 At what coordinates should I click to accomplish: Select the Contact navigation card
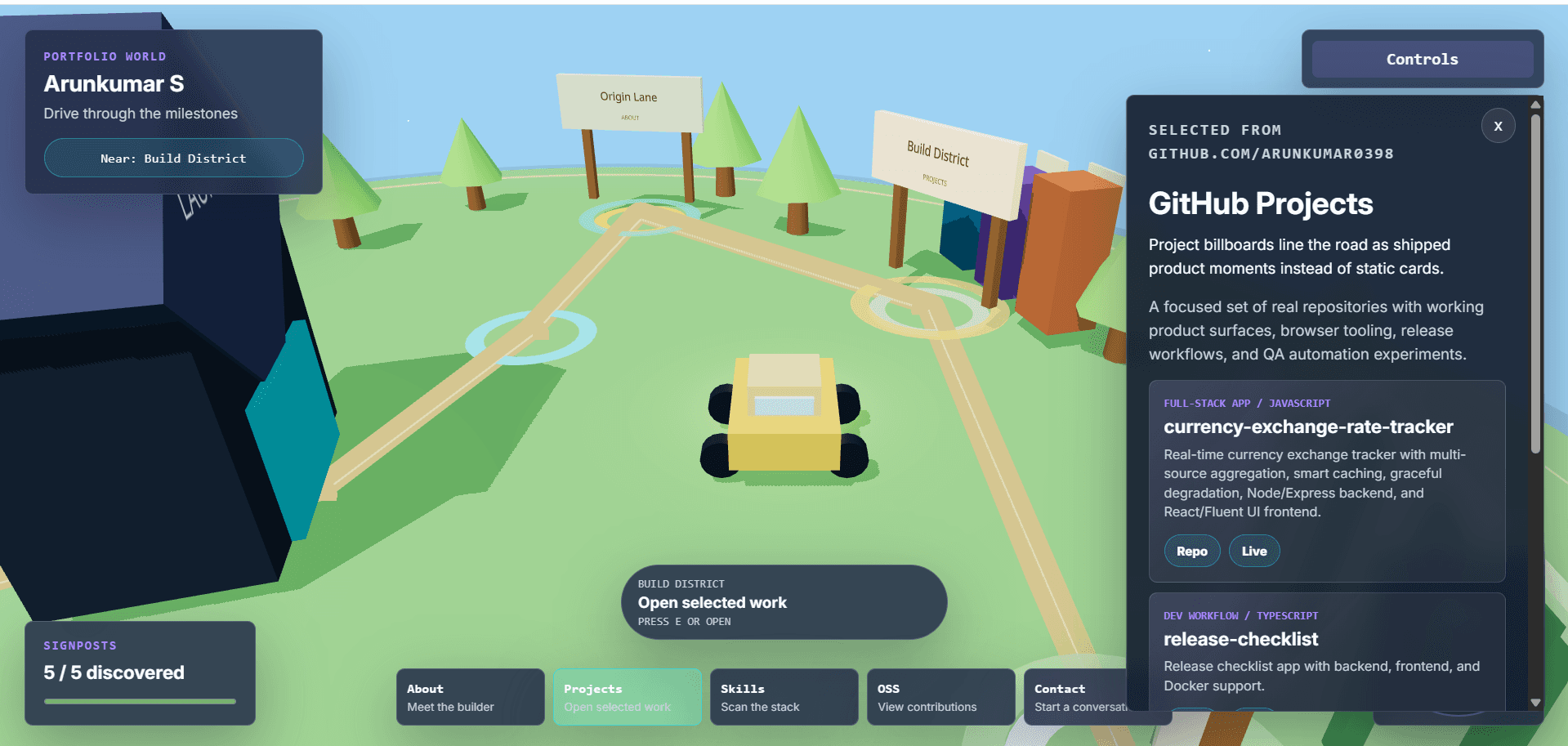click(1075, 697)
